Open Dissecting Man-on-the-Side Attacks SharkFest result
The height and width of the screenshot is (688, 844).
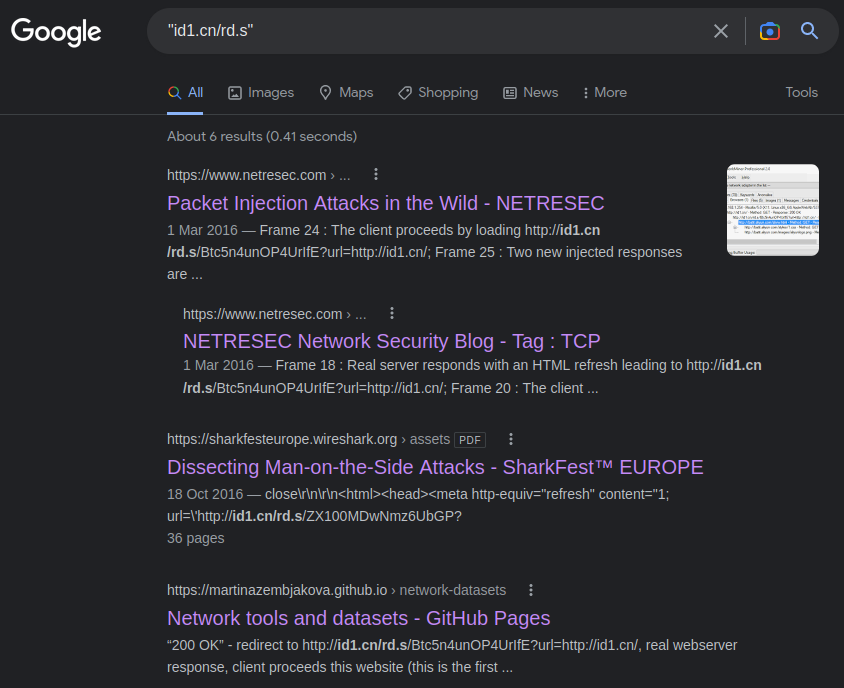[x=435, y=467]
